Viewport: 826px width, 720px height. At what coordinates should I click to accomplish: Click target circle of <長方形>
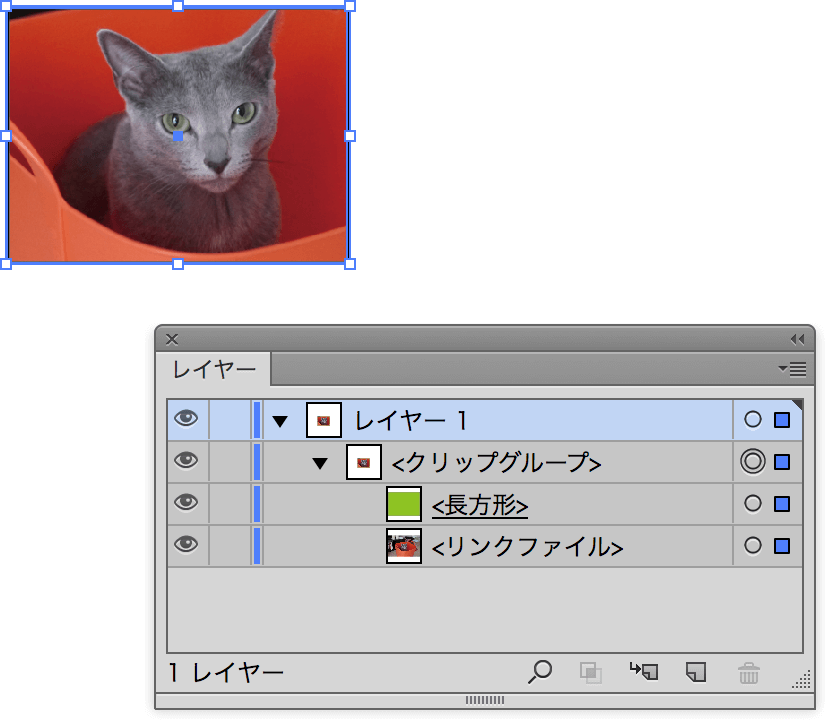coord(753,504)
